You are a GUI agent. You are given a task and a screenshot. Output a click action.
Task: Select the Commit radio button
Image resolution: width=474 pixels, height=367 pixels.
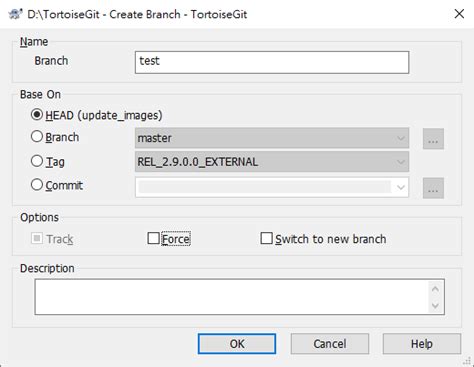[x=37, y=185]
